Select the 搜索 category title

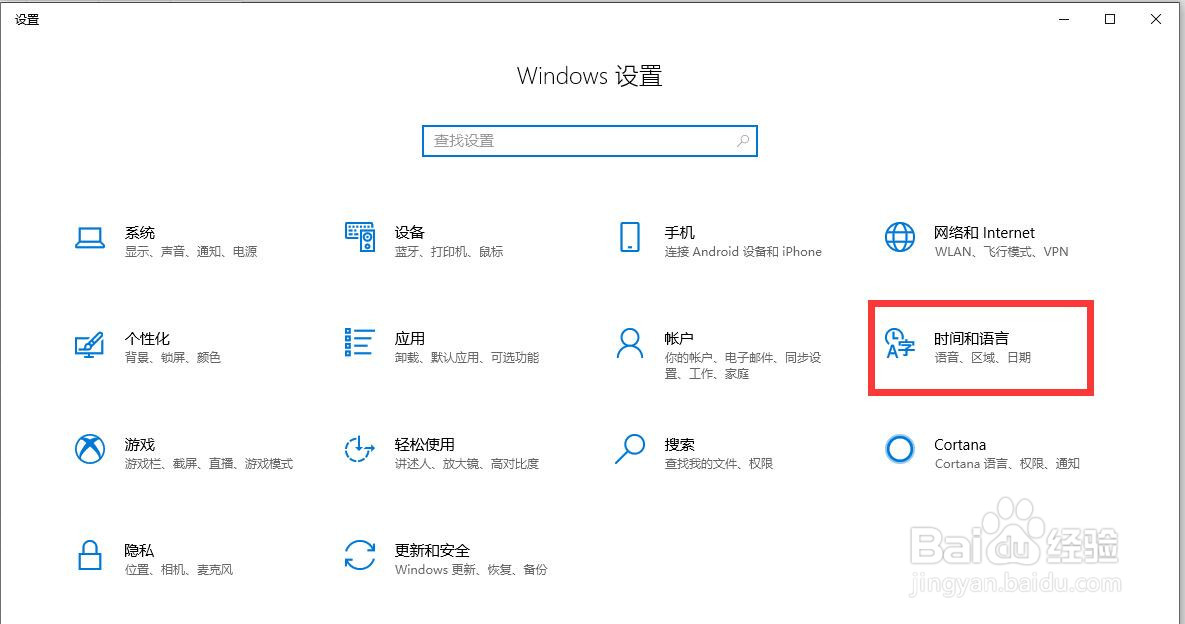click(679, 444)
